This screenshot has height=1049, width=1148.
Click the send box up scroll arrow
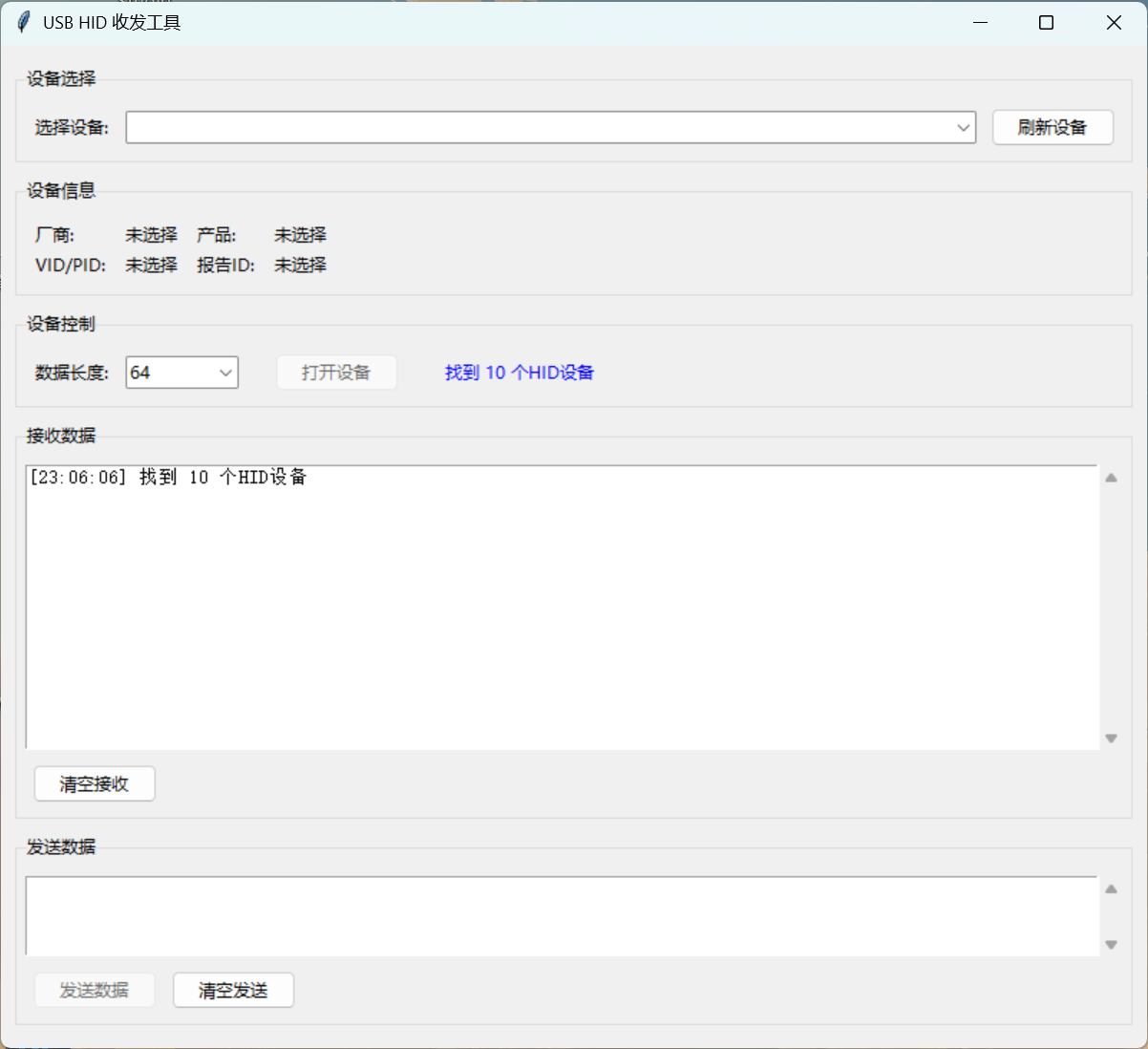[x=1111, y=889]
